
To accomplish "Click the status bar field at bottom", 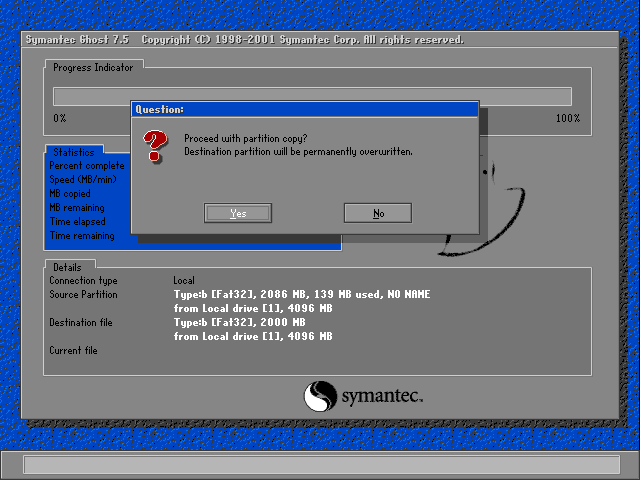I will (322, 464).
